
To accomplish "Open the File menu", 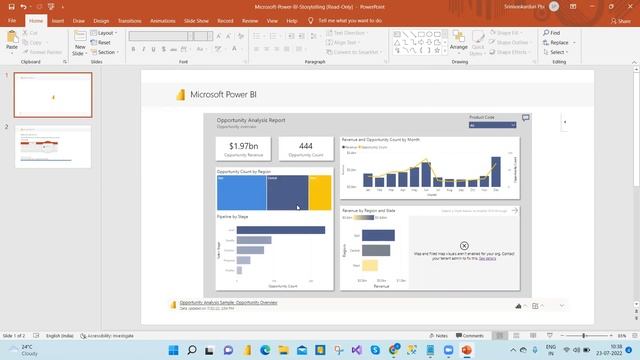I will pos(12,20).
